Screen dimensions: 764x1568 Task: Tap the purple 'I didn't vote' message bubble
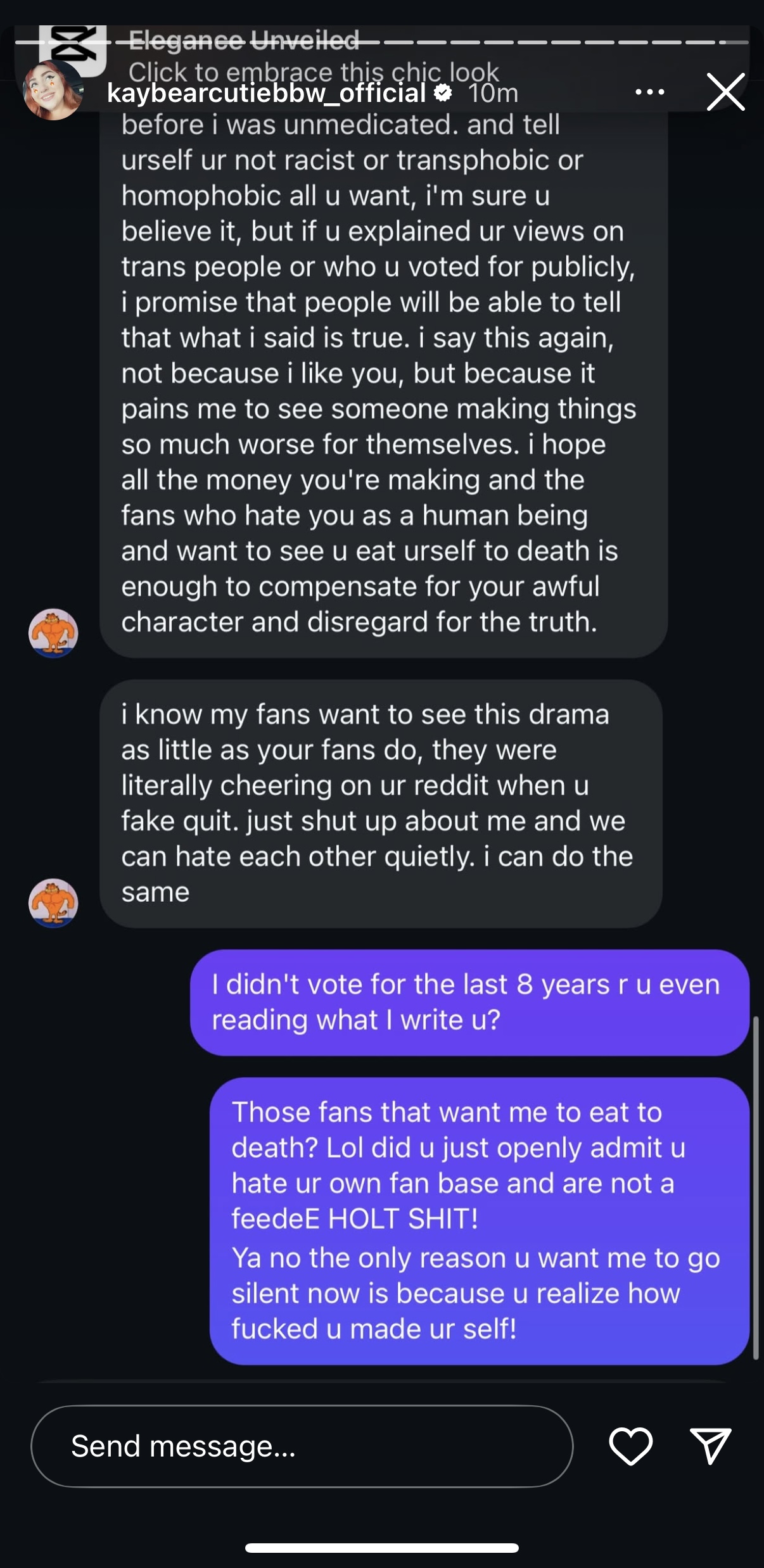tap(469, 1002)
